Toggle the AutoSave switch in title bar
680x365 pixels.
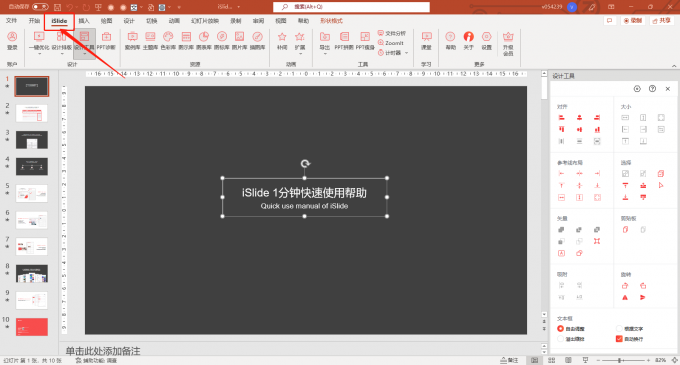tap(40, 7)
